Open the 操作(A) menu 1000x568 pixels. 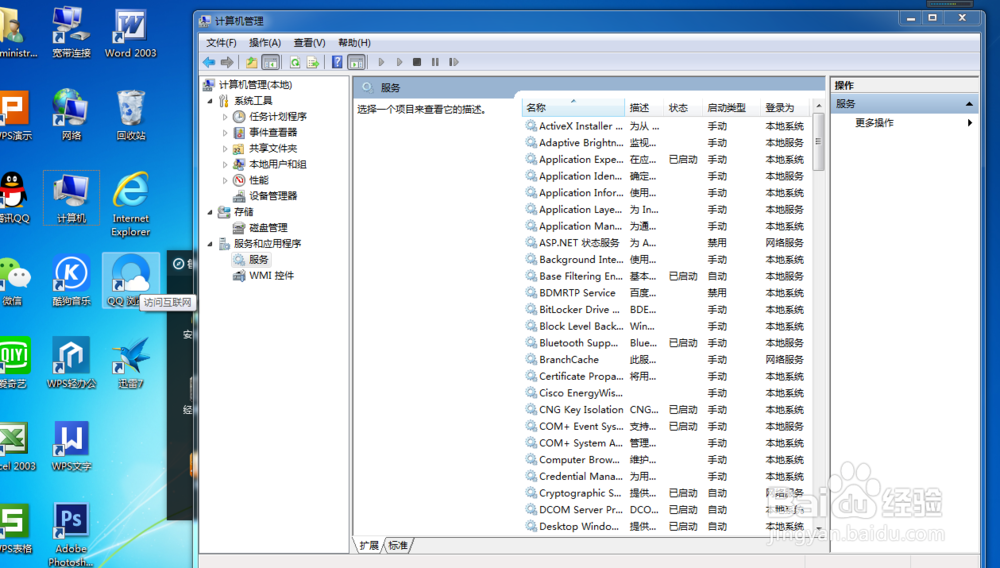(265, 43)
